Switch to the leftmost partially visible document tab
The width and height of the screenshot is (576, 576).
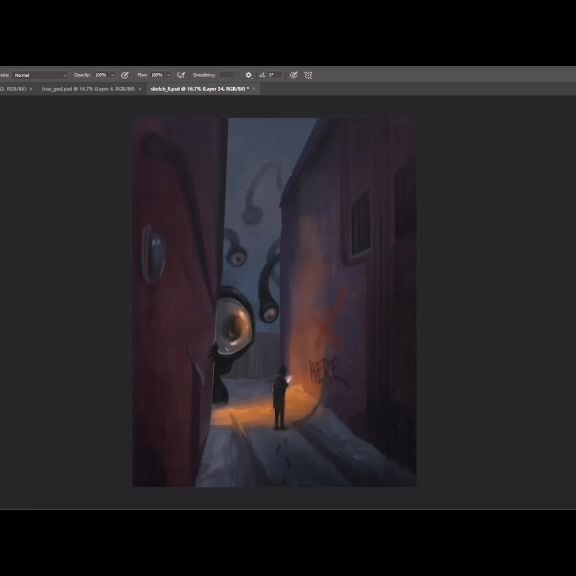[13, 89]
